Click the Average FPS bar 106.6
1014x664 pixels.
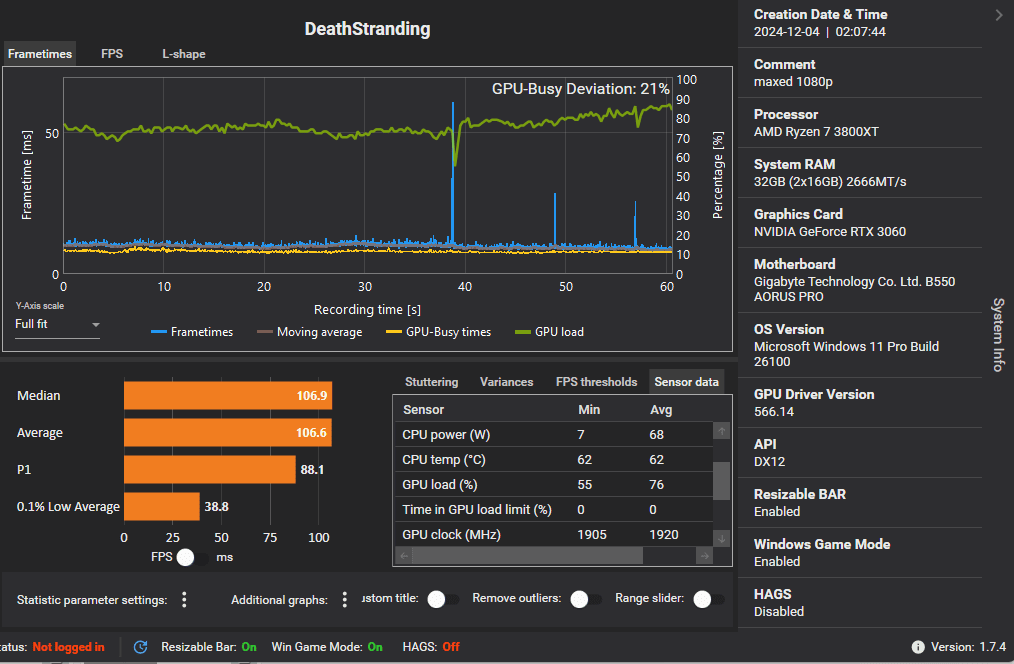pyautogui.click(x=228, y=433)
